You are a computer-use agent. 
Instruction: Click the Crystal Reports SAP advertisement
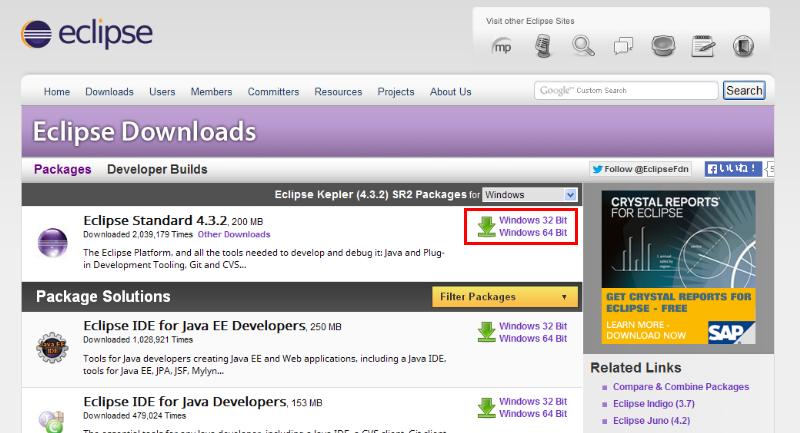(678, 267)
